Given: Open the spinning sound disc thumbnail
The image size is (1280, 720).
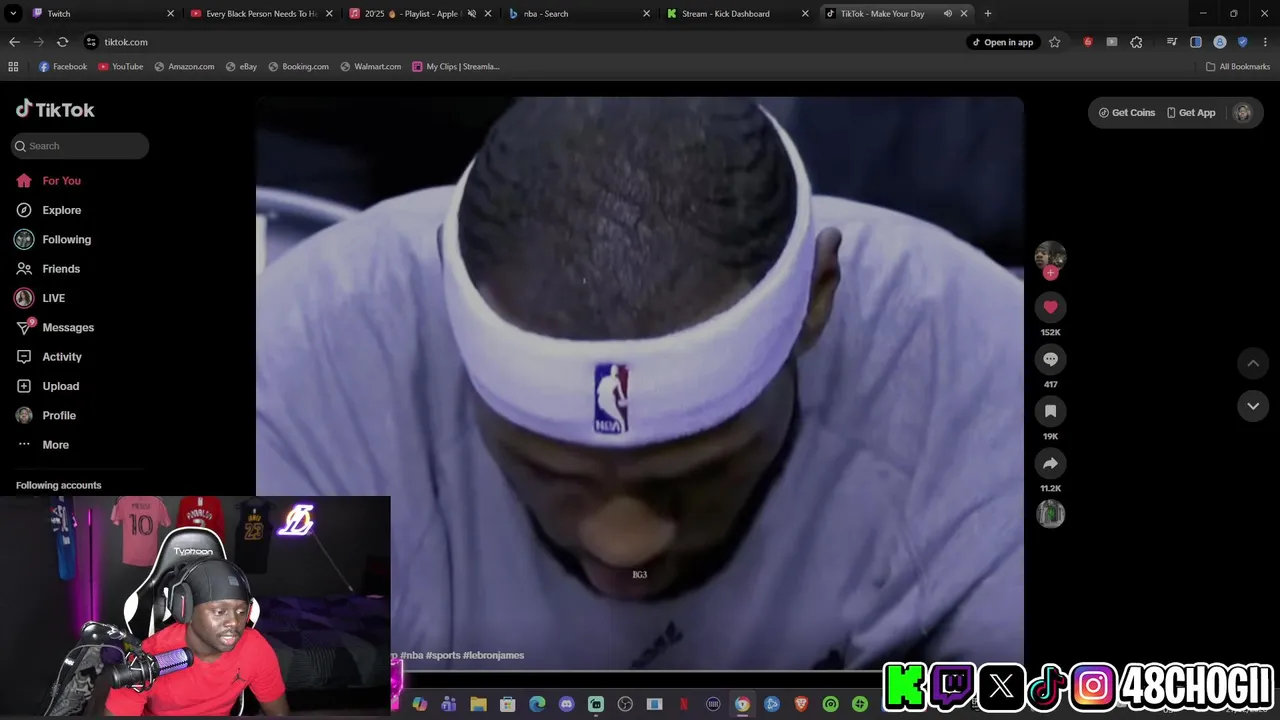Looking at the screenshot, I should (x=1050, y=514).
